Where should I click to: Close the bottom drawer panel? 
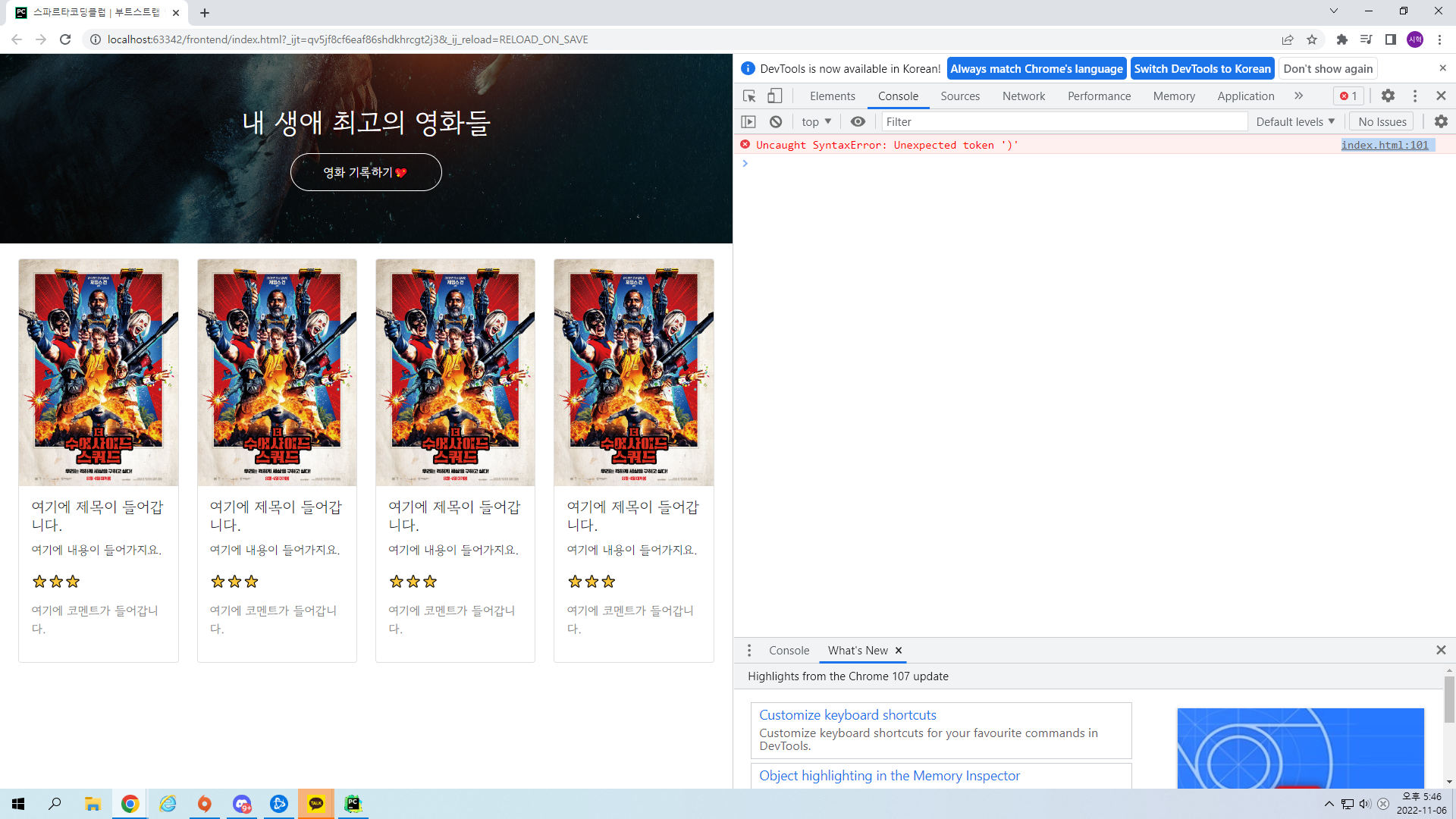[x=1441, y=651]
